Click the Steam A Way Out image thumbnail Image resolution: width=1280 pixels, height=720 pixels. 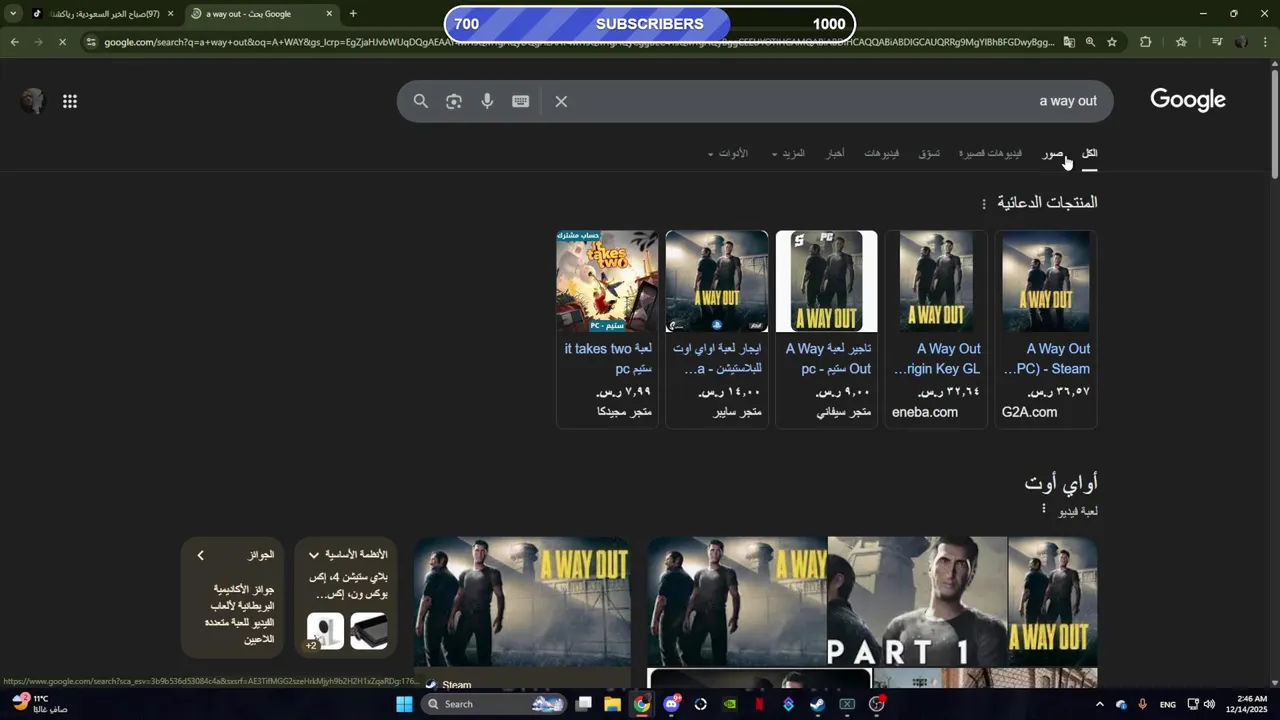pos(522,601)
